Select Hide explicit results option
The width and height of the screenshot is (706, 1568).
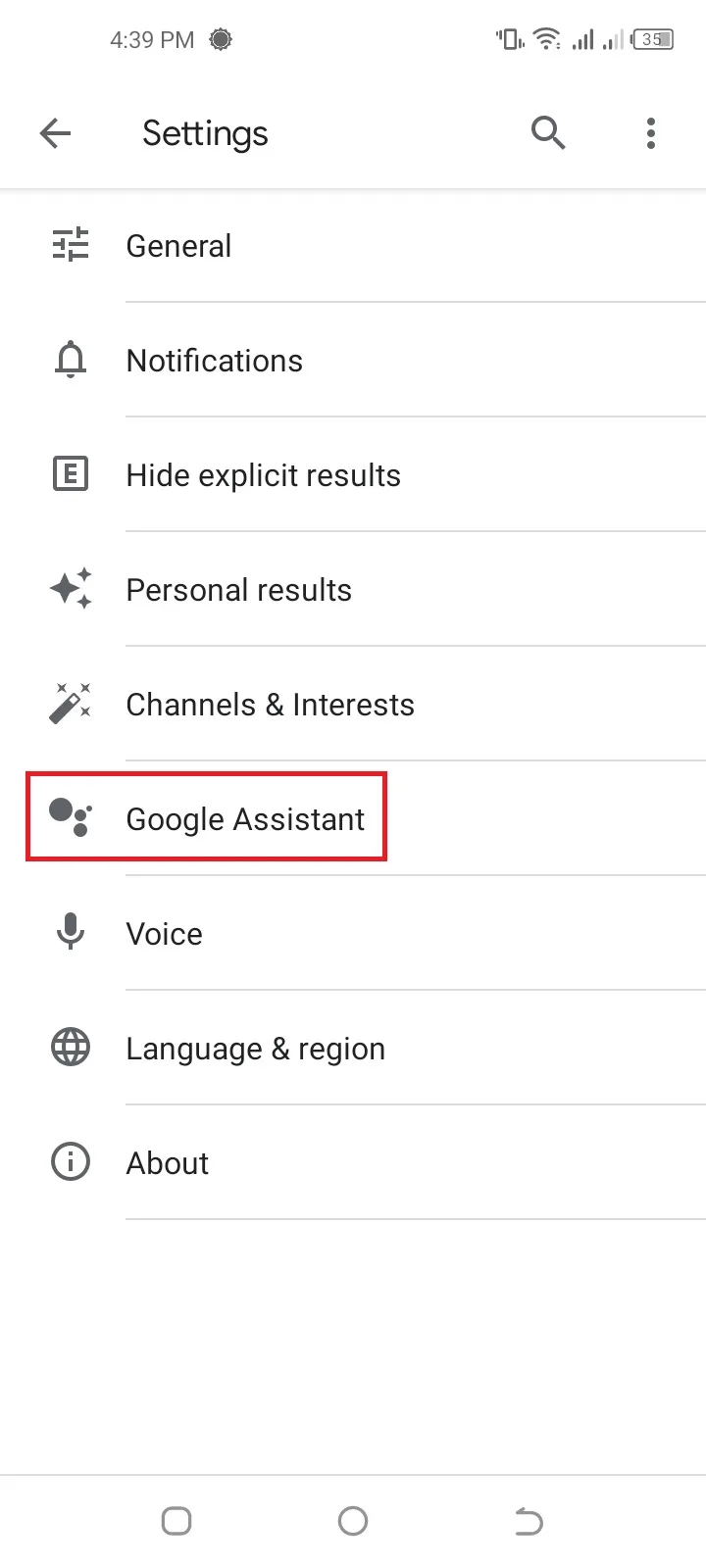tap(264, 475)
